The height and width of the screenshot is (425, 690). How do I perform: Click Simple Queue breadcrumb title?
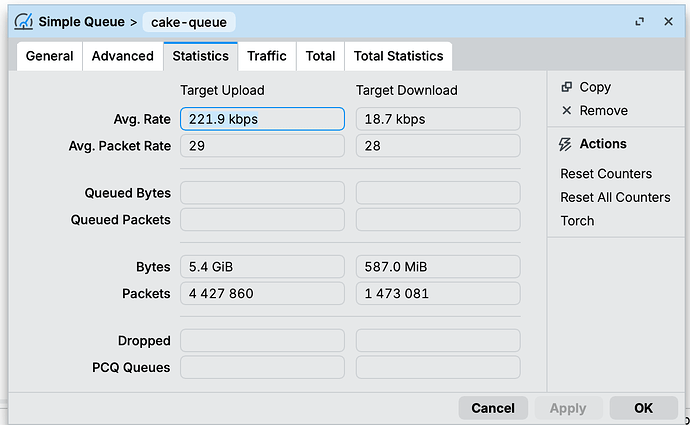81,22
